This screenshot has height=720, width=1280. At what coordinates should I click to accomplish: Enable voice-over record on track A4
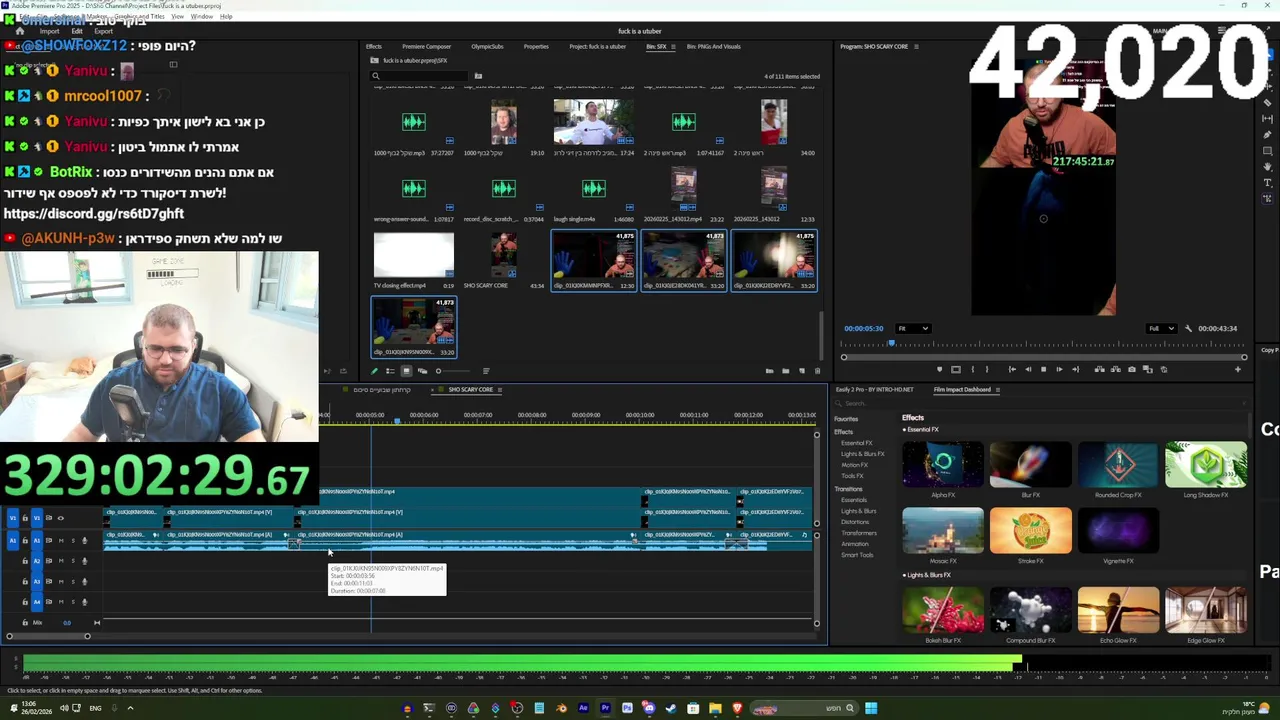click(84, 602)
